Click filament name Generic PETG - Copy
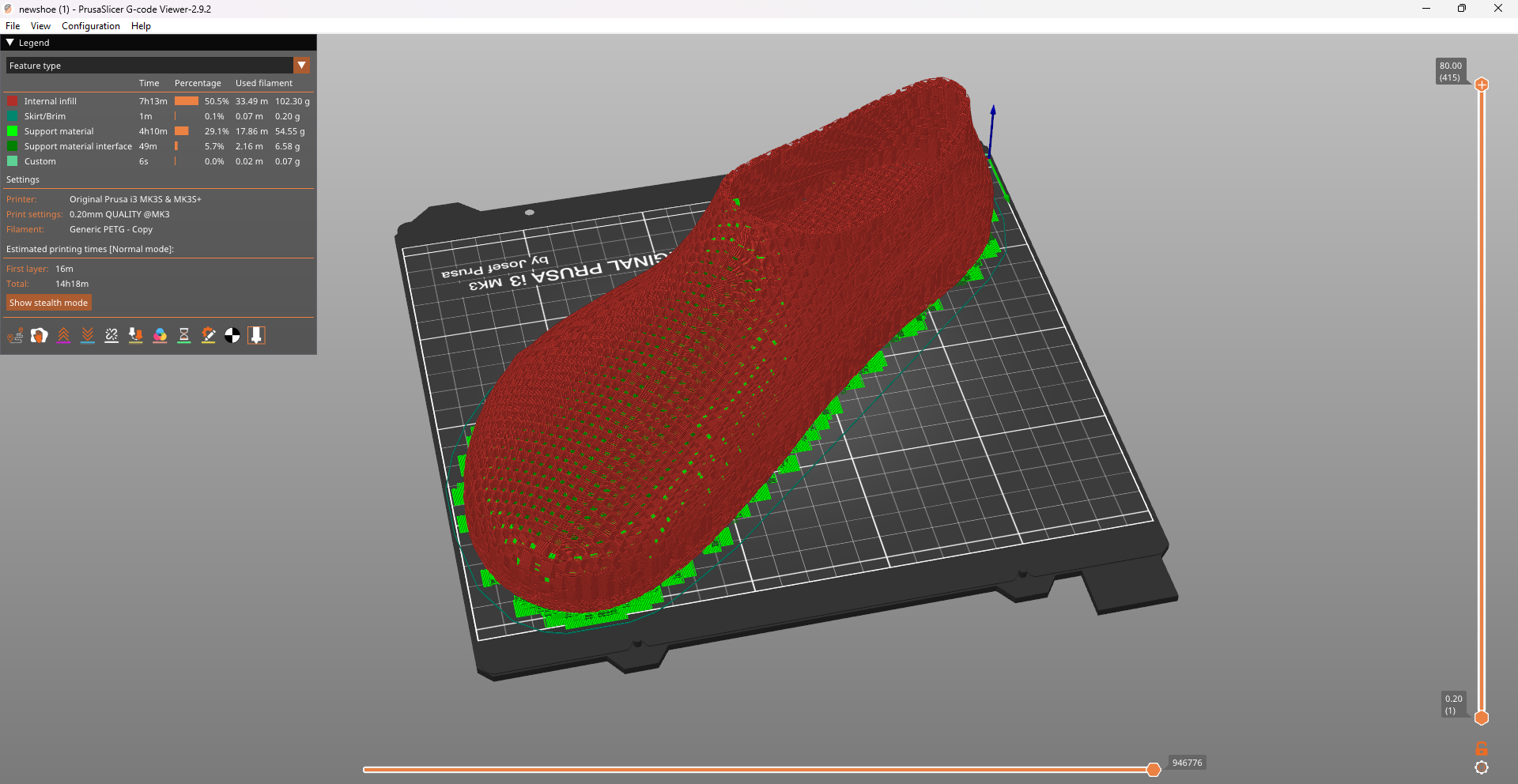This screenshot has width=1518, height=784. (x=111, y=229)
